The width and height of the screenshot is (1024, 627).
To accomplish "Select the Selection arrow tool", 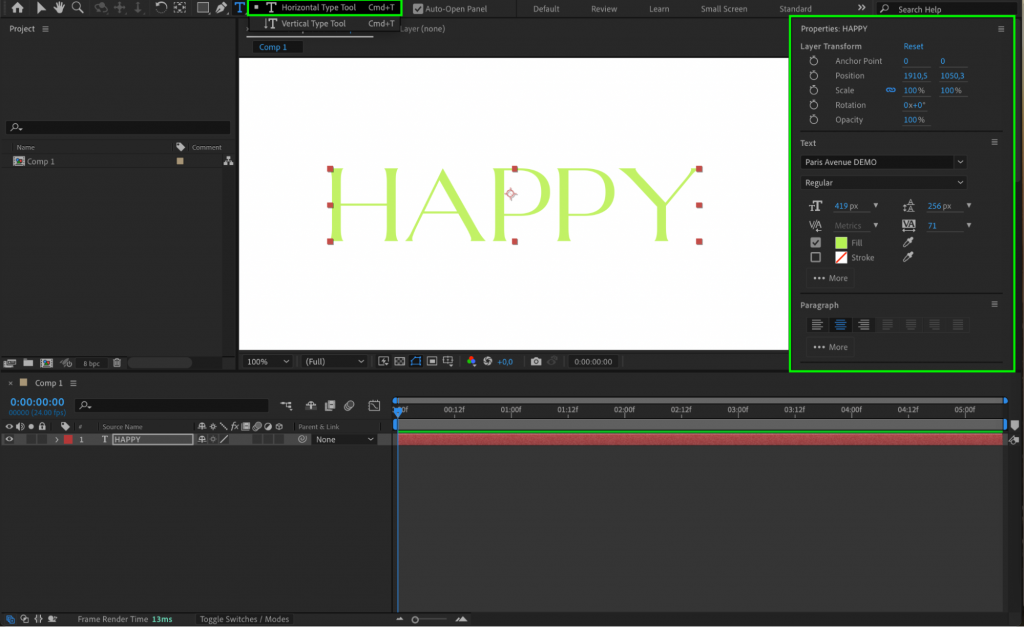I will (42, 8).
